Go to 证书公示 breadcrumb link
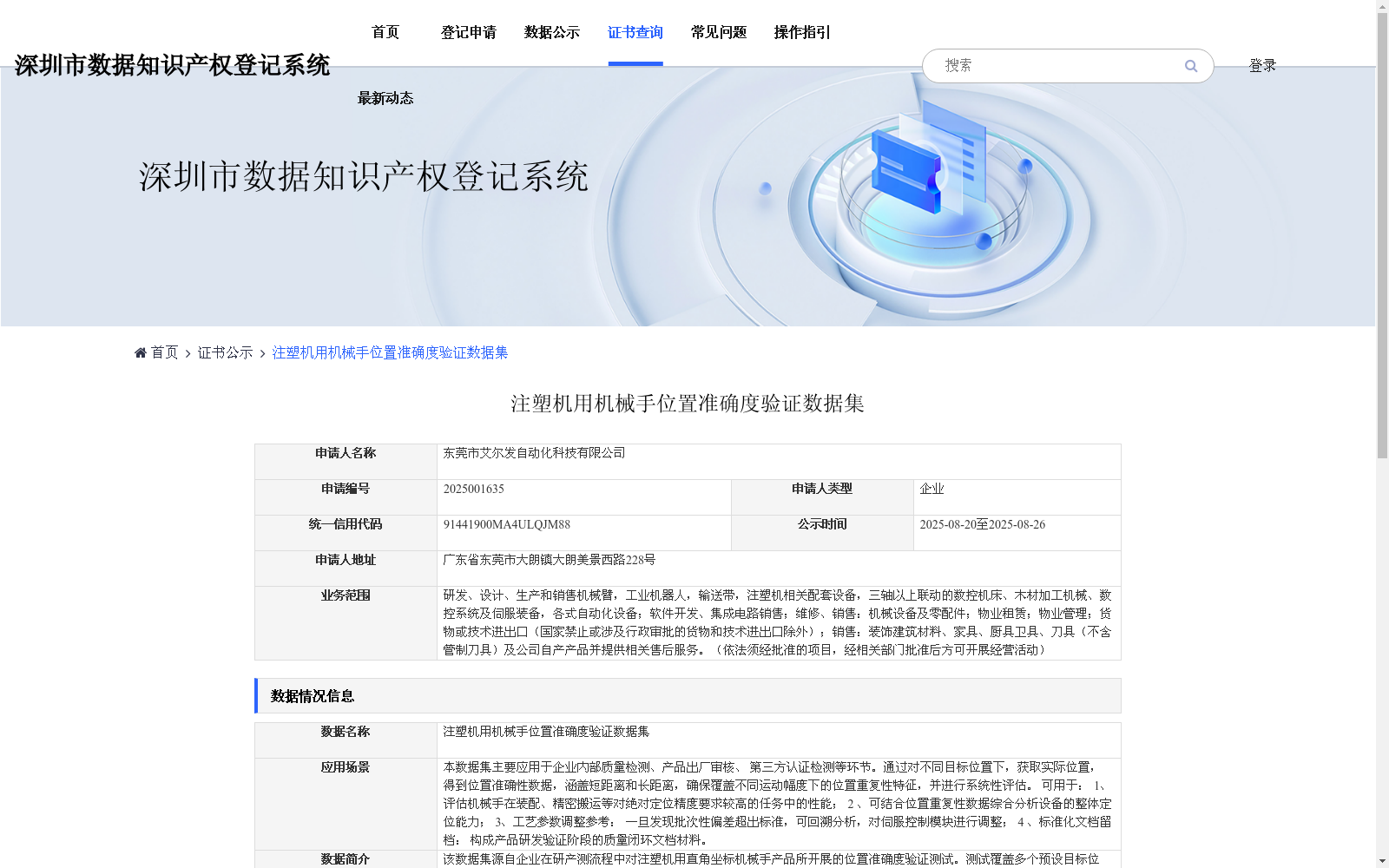This screenshot has height=868, width=1389. [x=226, y=352]
